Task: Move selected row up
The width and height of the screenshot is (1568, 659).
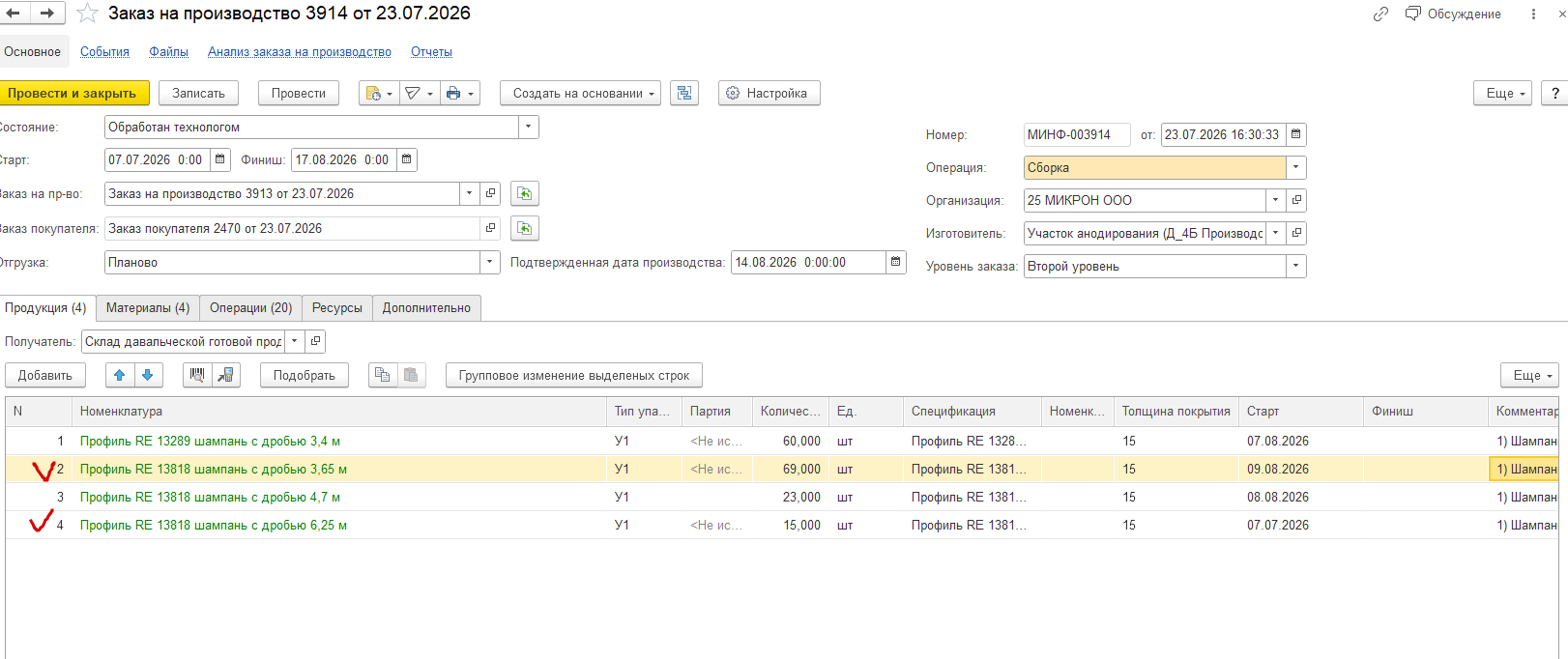Action: tap(119, 375)
